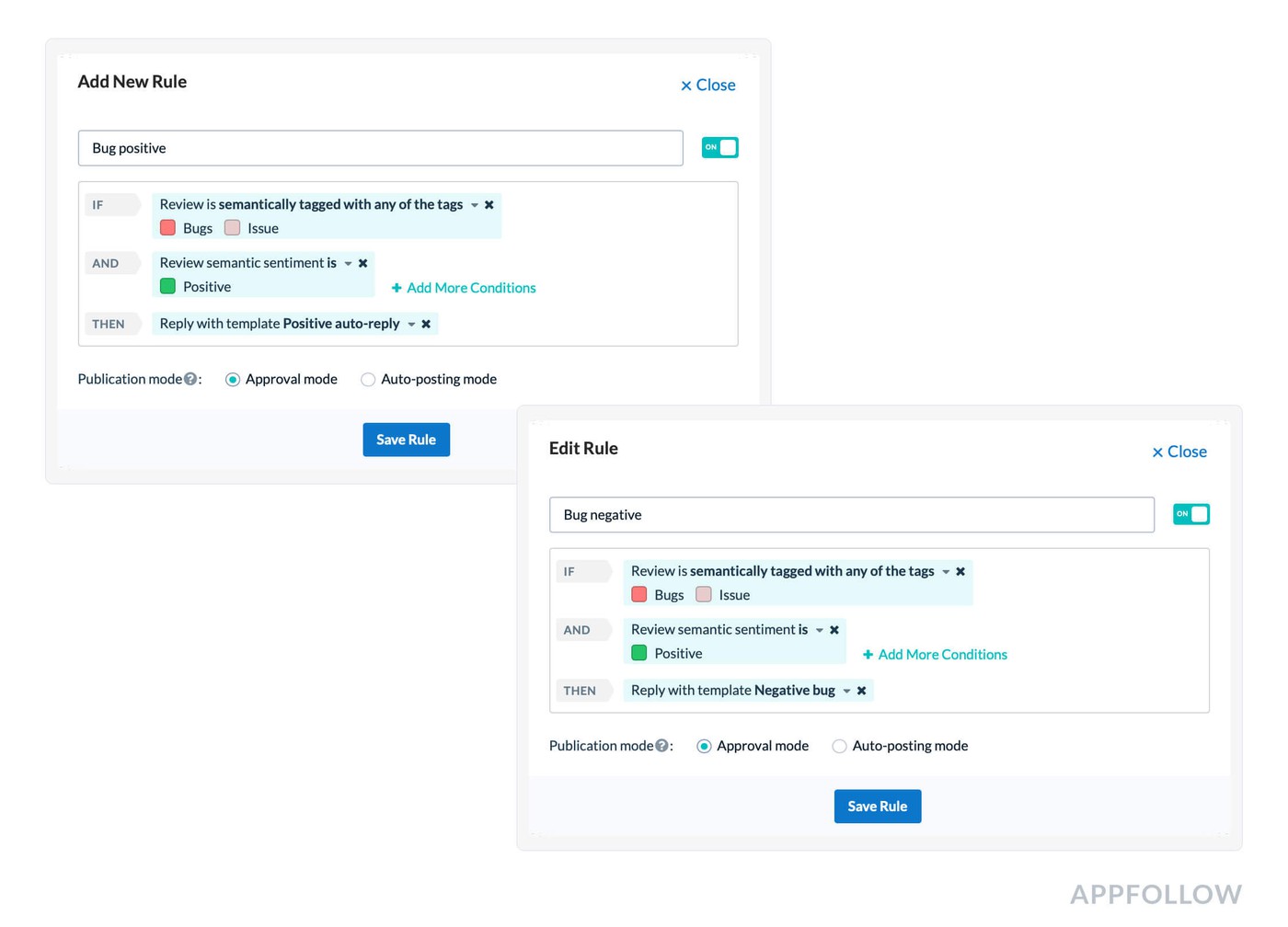Image resolution: width=1288 pixels, height=927 pixels.
Task: Remove the tags condition in Add New Rule
Action: tap(489, 205)
